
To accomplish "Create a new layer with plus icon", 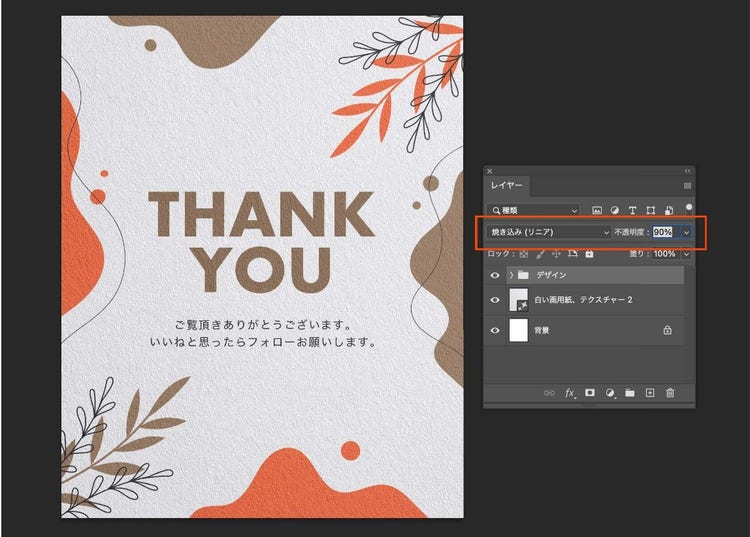I will click(x=650, y=393).
